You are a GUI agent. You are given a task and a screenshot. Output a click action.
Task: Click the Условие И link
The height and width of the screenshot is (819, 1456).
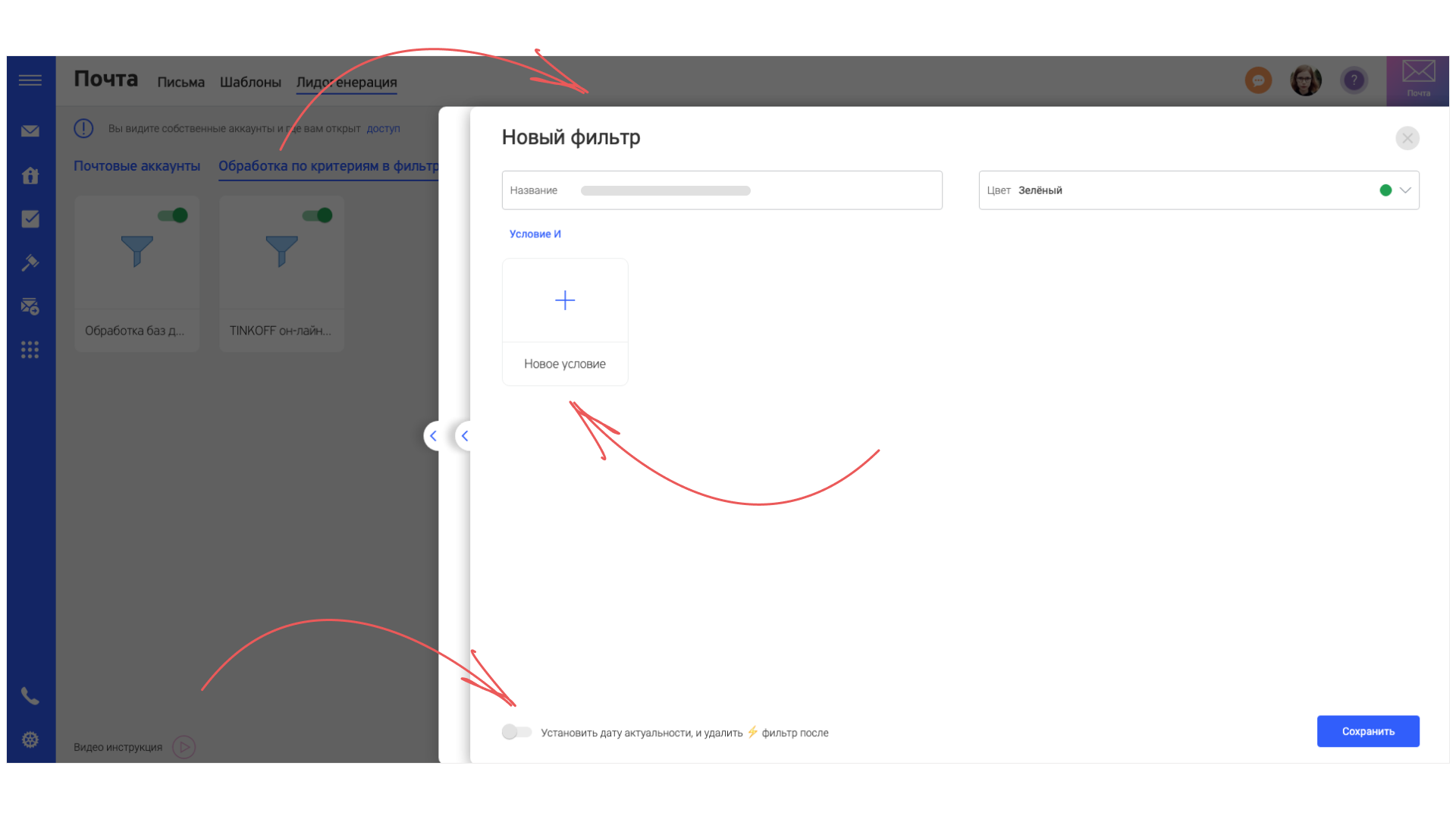click(535, 234)
